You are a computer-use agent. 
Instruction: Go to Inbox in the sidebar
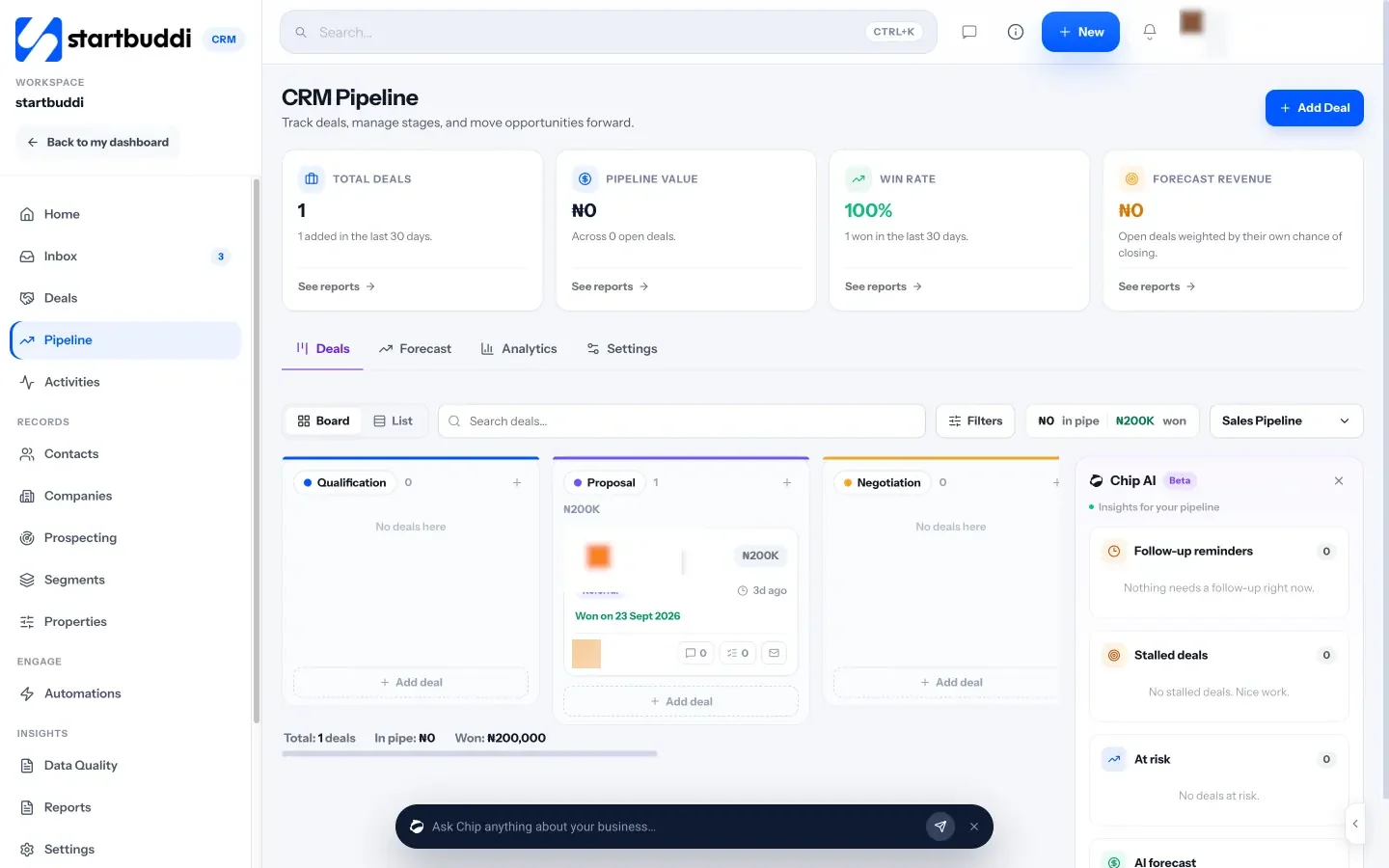point(125,257)
